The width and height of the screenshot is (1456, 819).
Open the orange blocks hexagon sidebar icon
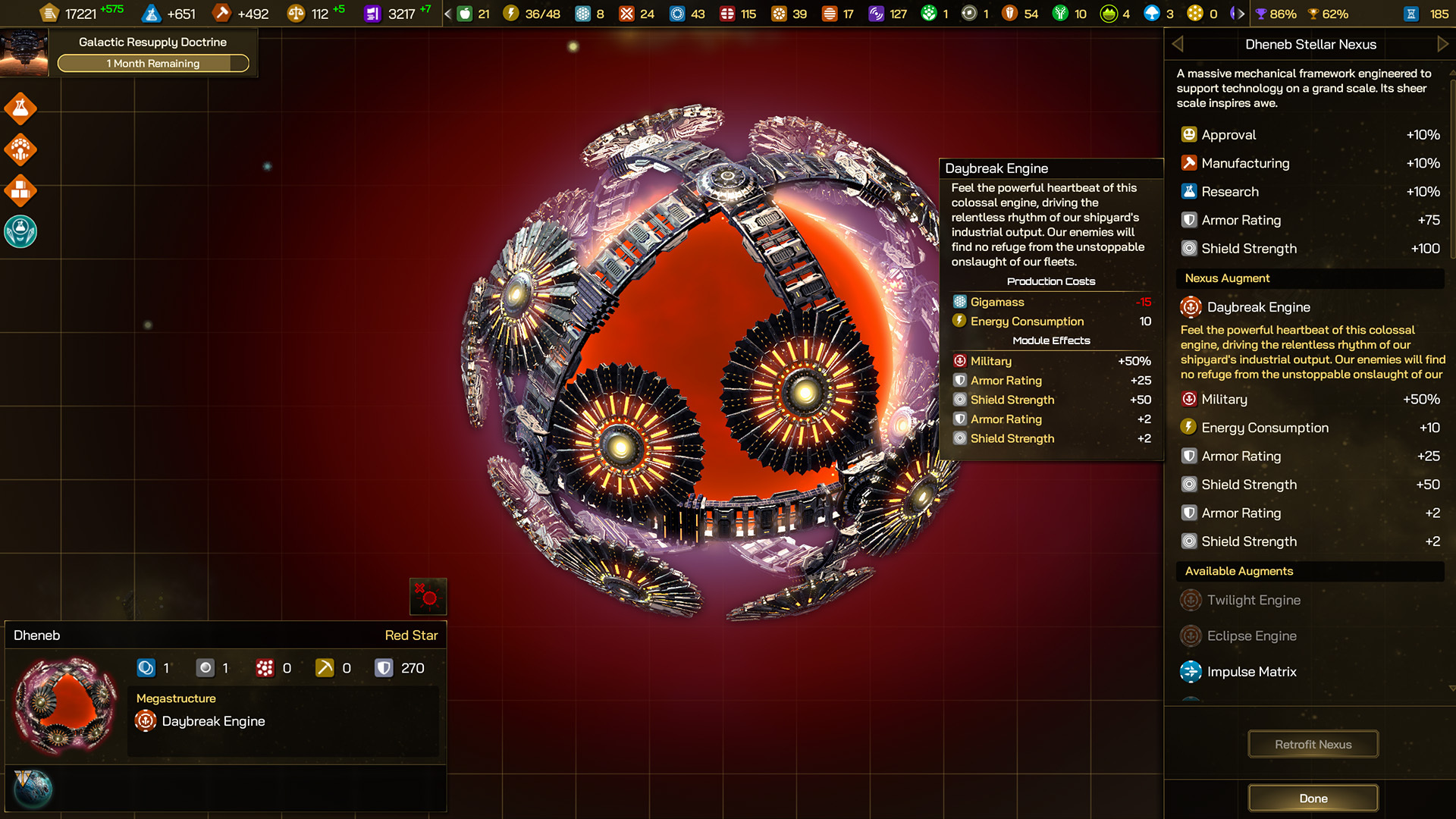click(x=20, y=190)
